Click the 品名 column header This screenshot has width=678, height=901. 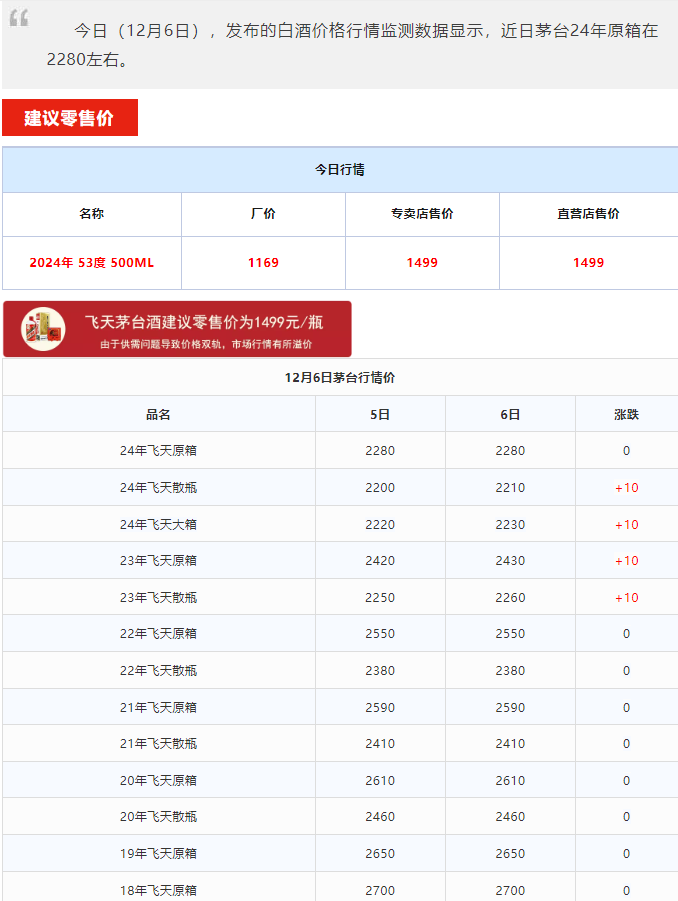tap(159, 414)
